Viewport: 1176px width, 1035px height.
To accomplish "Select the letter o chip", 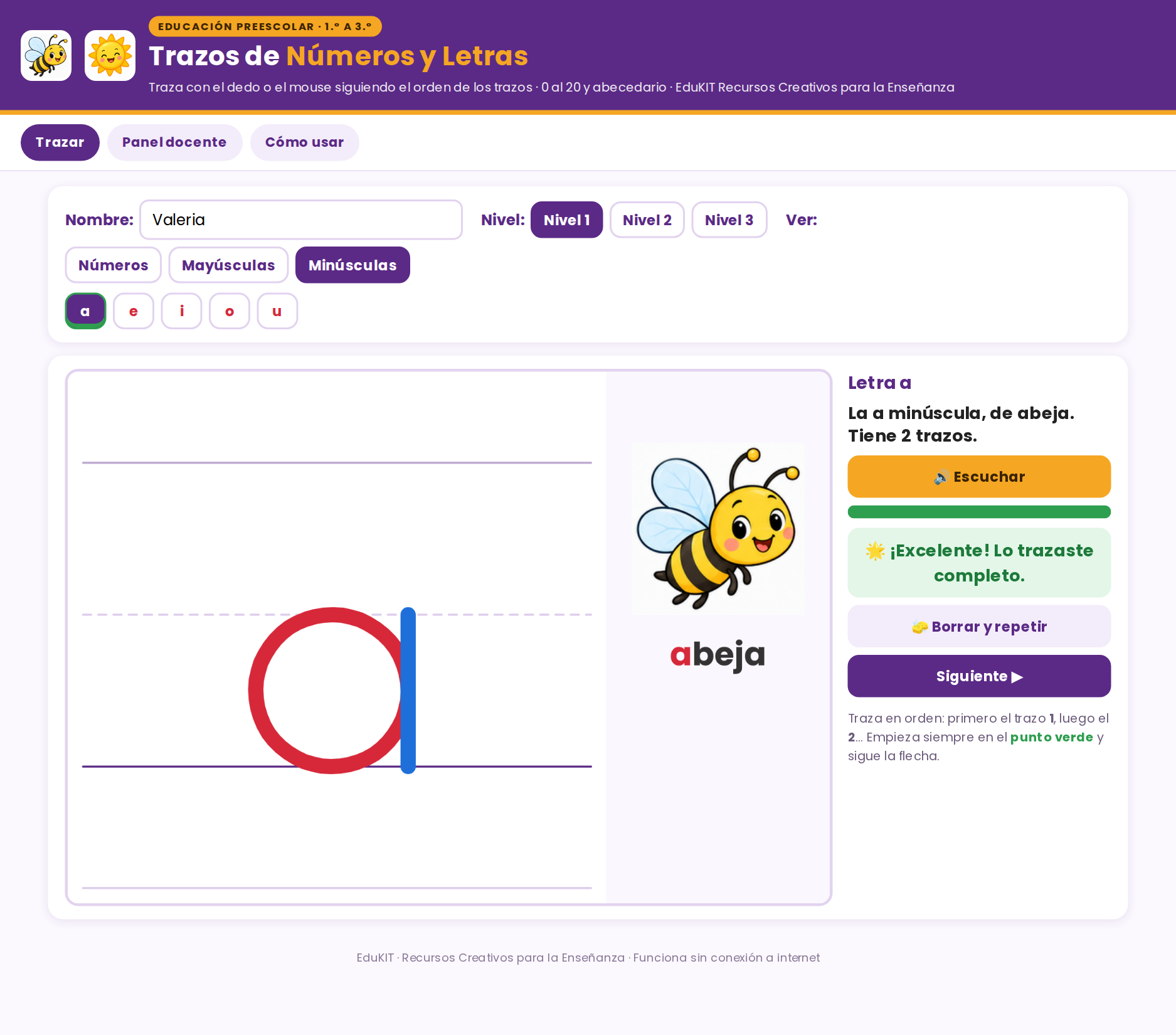I will coord(230,311).
